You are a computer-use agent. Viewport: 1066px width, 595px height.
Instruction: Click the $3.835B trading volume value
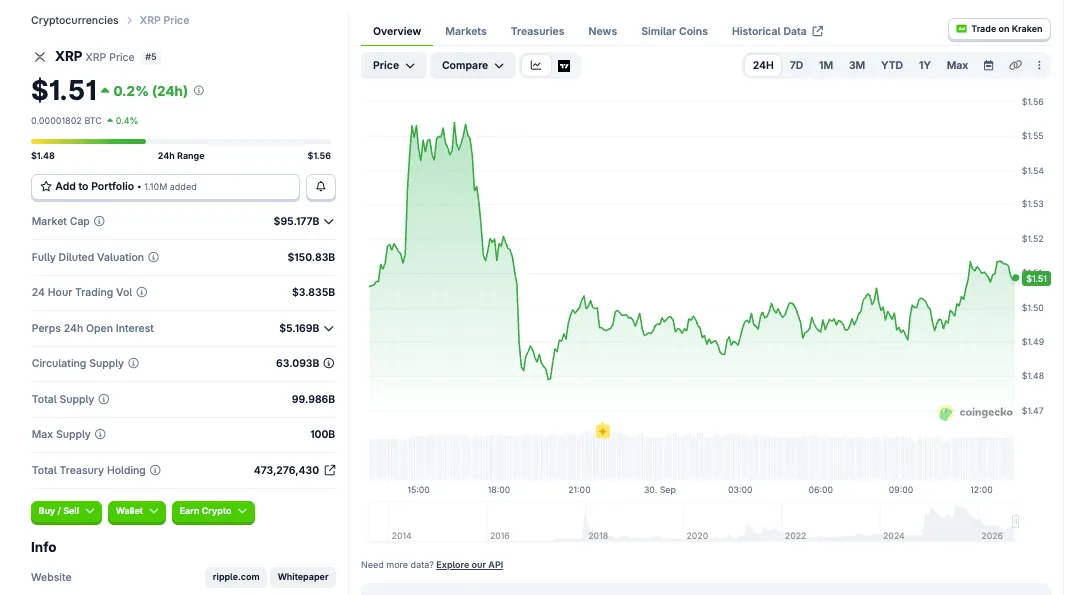313,292
